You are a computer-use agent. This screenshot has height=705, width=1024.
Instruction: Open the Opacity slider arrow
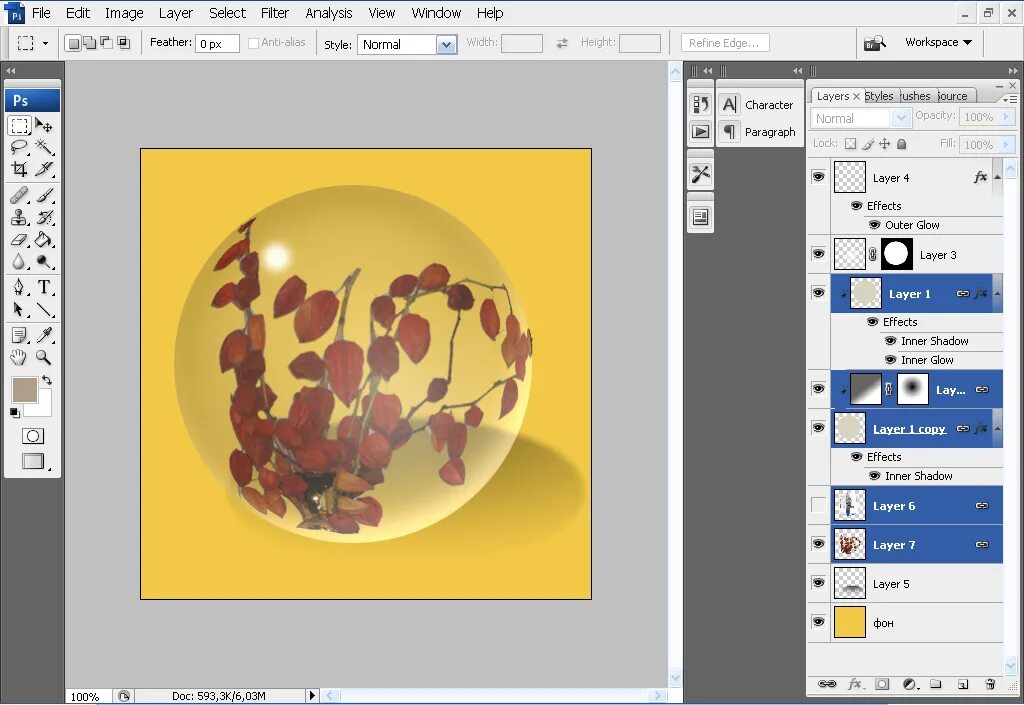click(x=1006, y=117)
